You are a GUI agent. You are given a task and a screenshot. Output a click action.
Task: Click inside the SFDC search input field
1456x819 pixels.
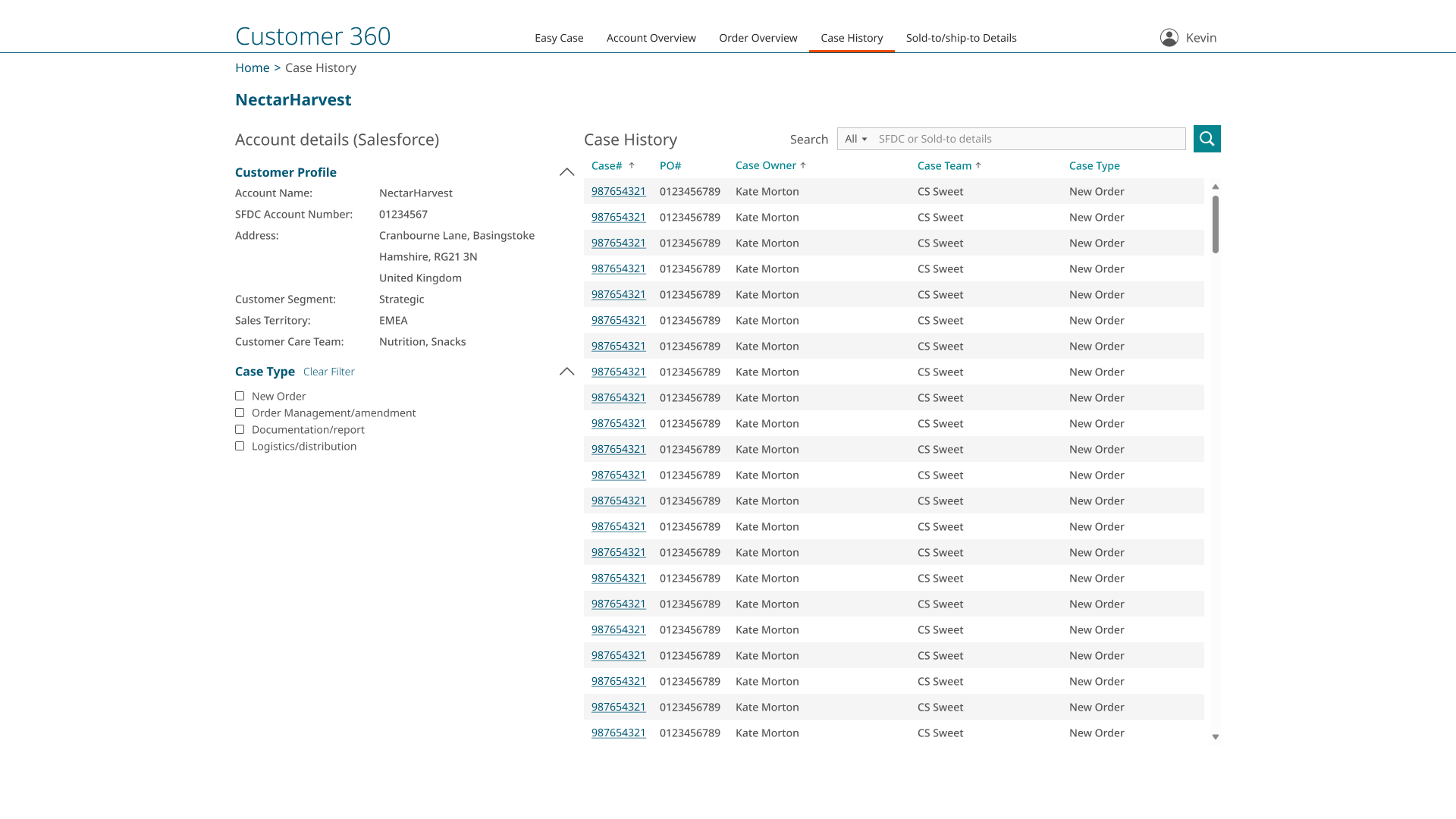tap(1024, 139)
